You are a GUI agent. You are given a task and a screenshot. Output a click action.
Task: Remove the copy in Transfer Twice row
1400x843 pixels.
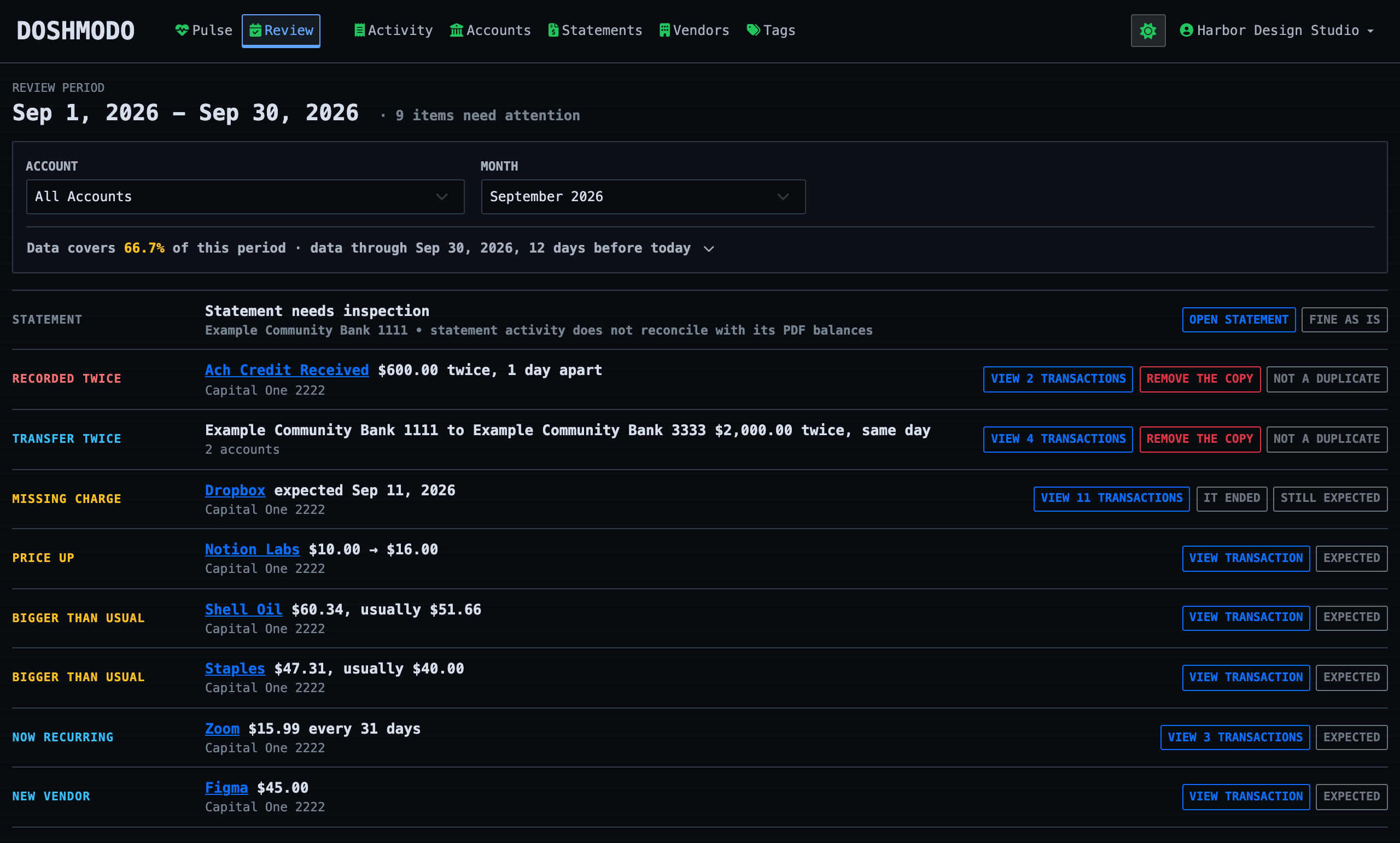[1199, 439]
